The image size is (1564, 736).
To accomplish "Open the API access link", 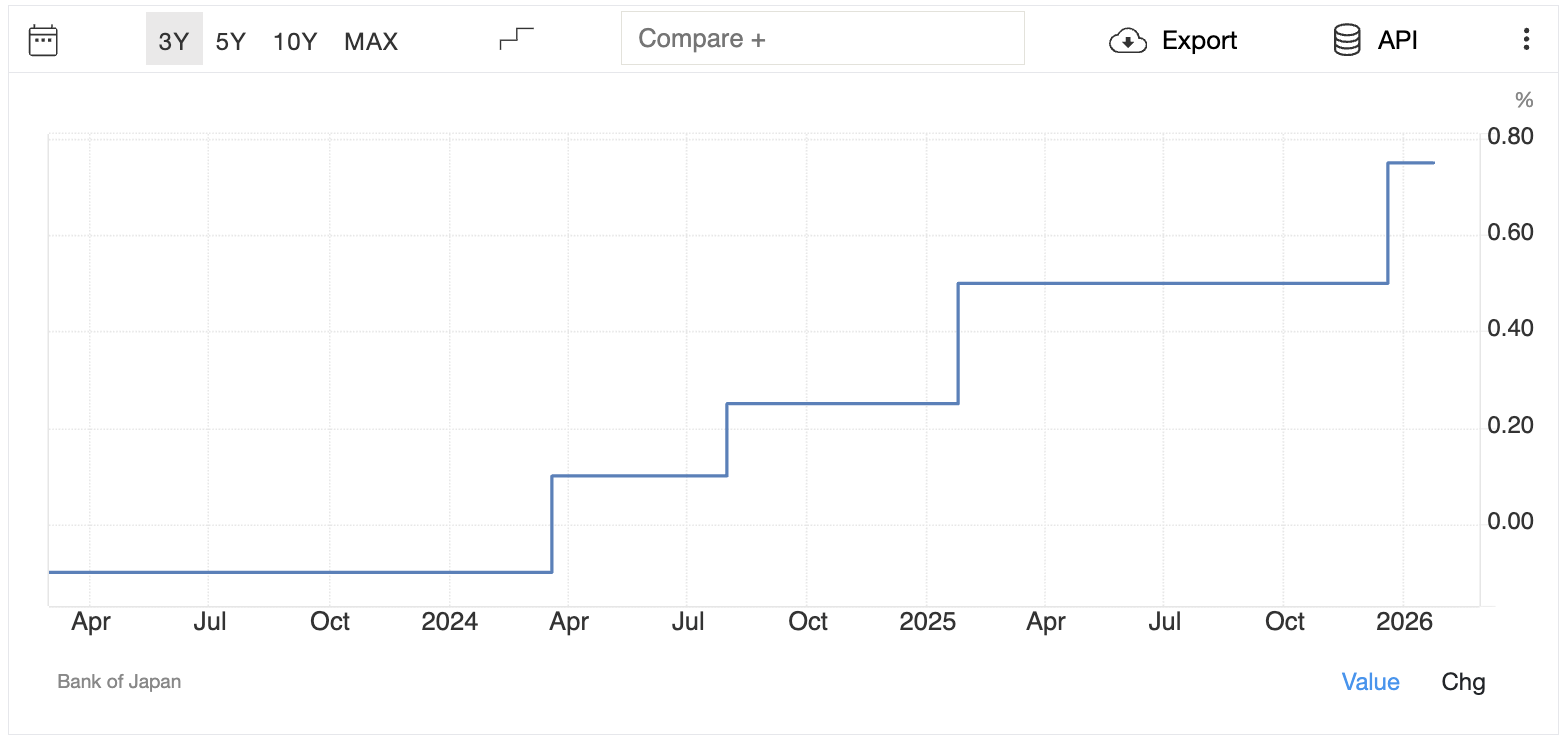I will [x=1397, y=40].
